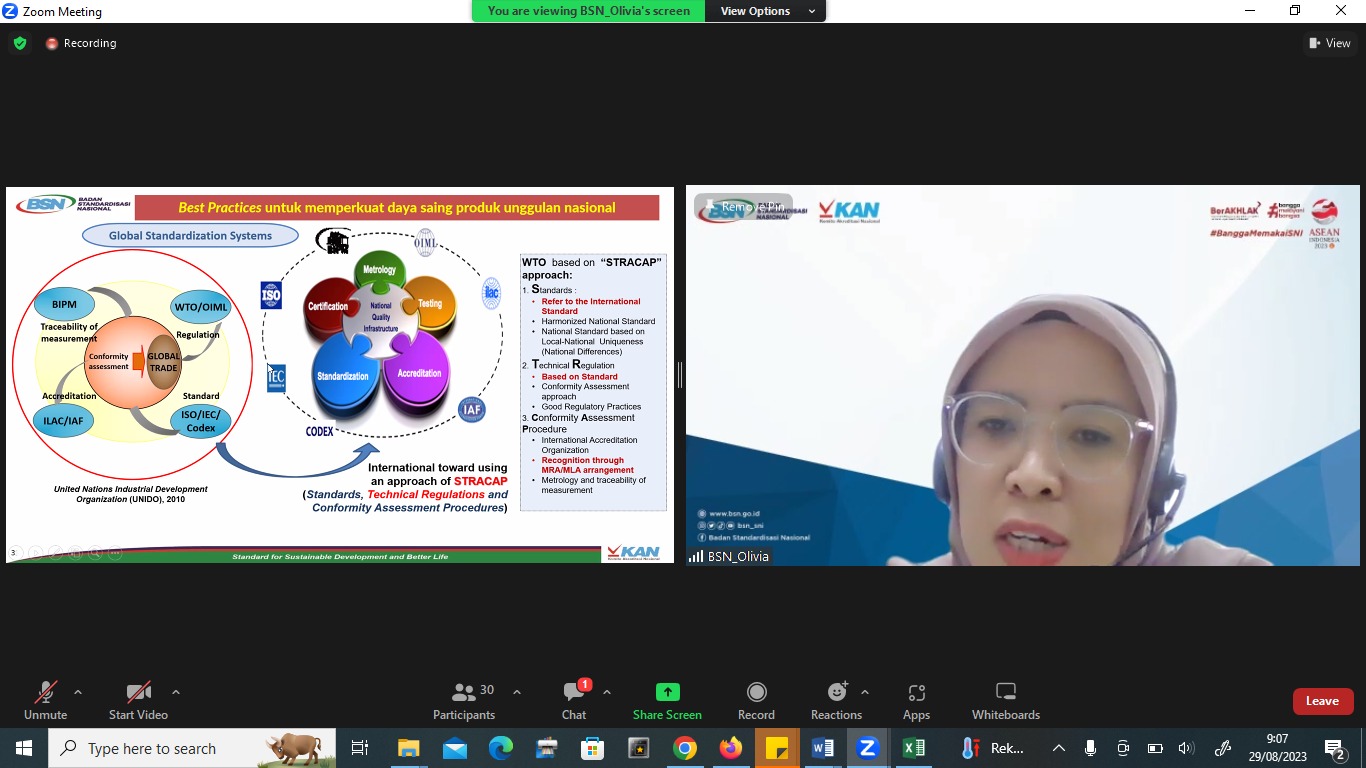Toggle the Record meeting button
Viewport: 1366px width, 768px height.
point(756,701)
